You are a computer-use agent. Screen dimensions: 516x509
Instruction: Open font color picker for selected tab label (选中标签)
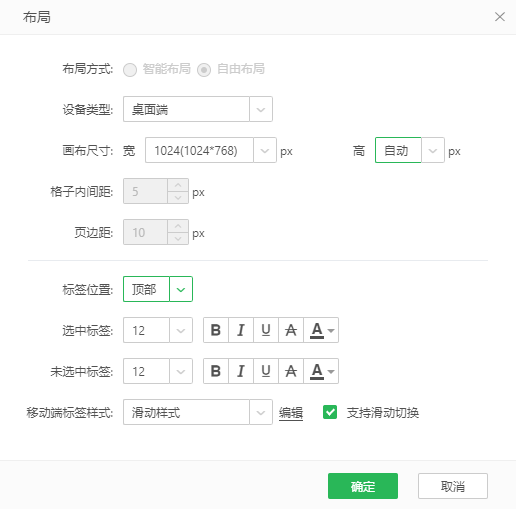tap(321, 330)
